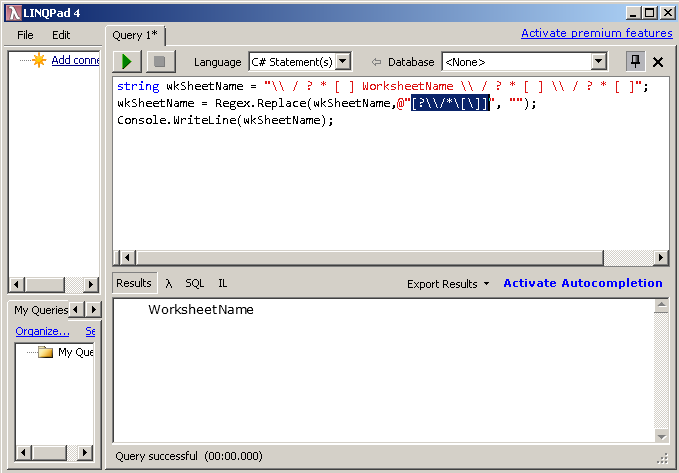This screenshot has height=473, width=679.
Task: Click My Queries tree scrollbar left arrow
Action: [x=23, y=453]
